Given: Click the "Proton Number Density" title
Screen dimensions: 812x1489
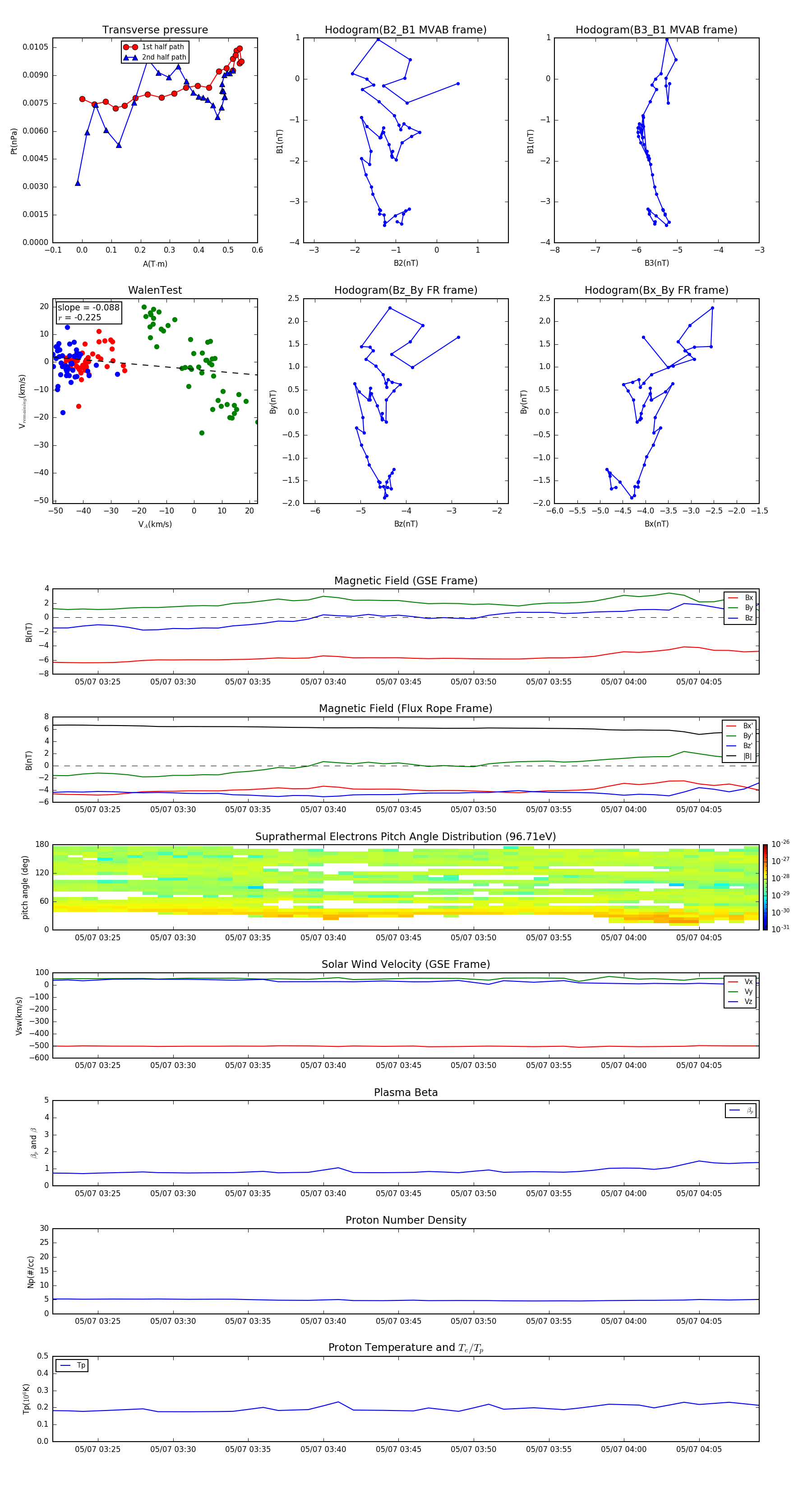Looking at the screenshot, I should pyautogui.click(x=406, y=1220).
